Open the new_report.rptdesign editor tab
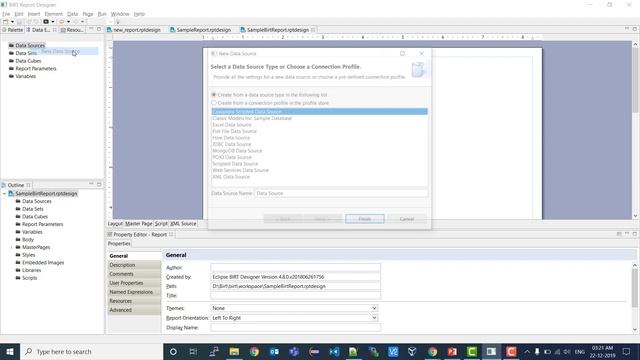Image resolution: width=640 pixels, height=360 pixels. pyautogui.click(x=133, y=30)
